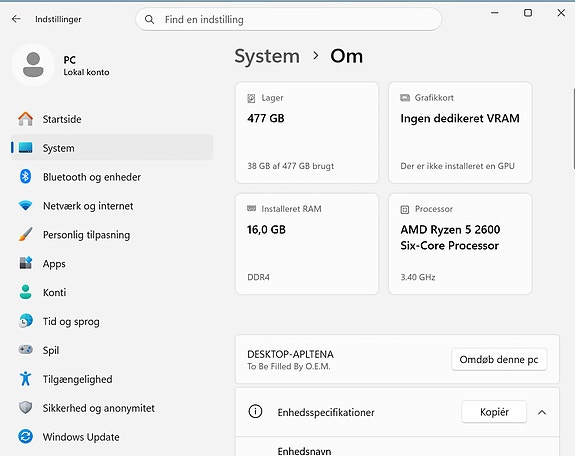
Task: Click the PC Lokal konto profile avatar
Action: [33, 65]
